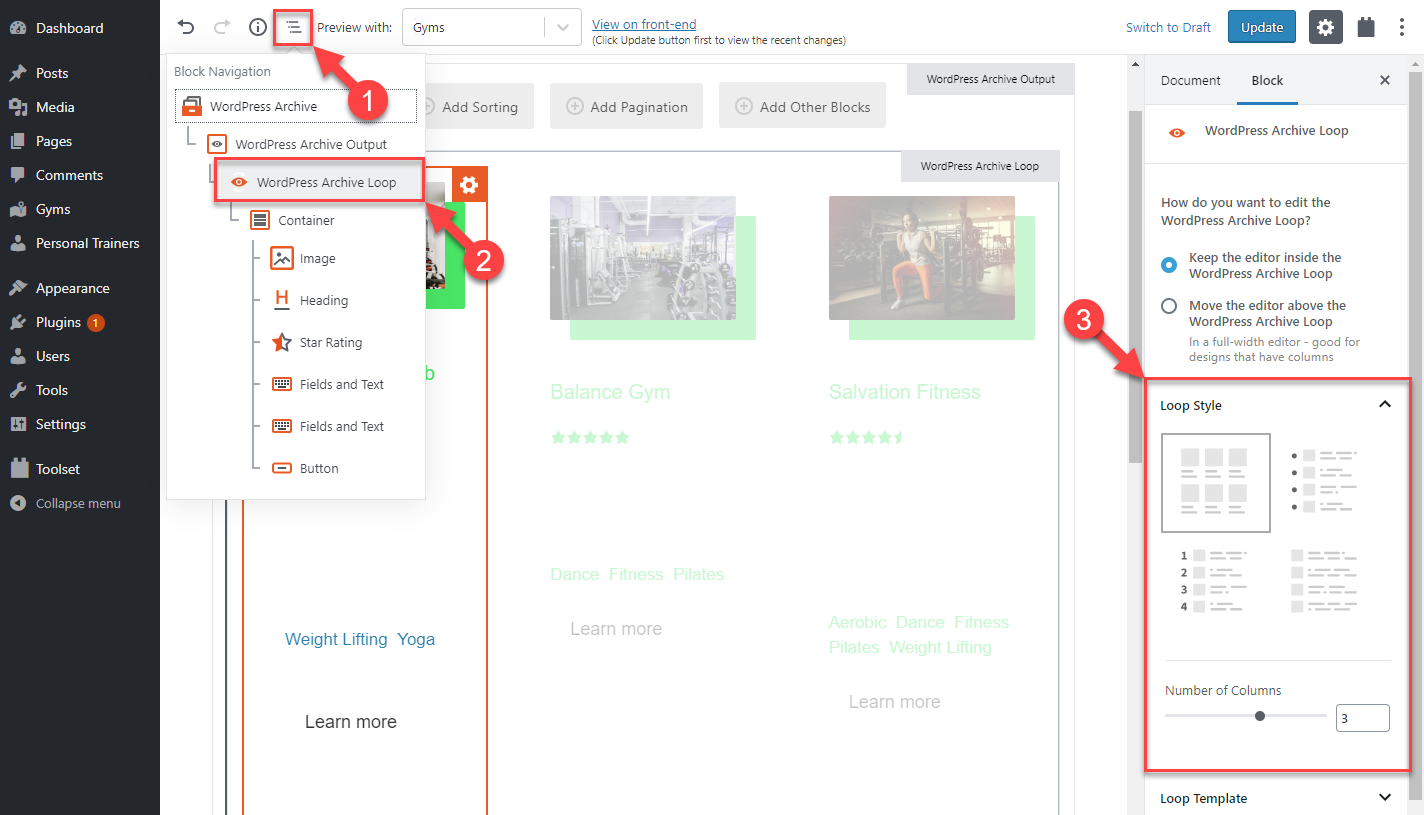Viewport: 1424px width, 815px height.
Task: Select Keep the editor inside the loop
Action: coord(1169,265)
